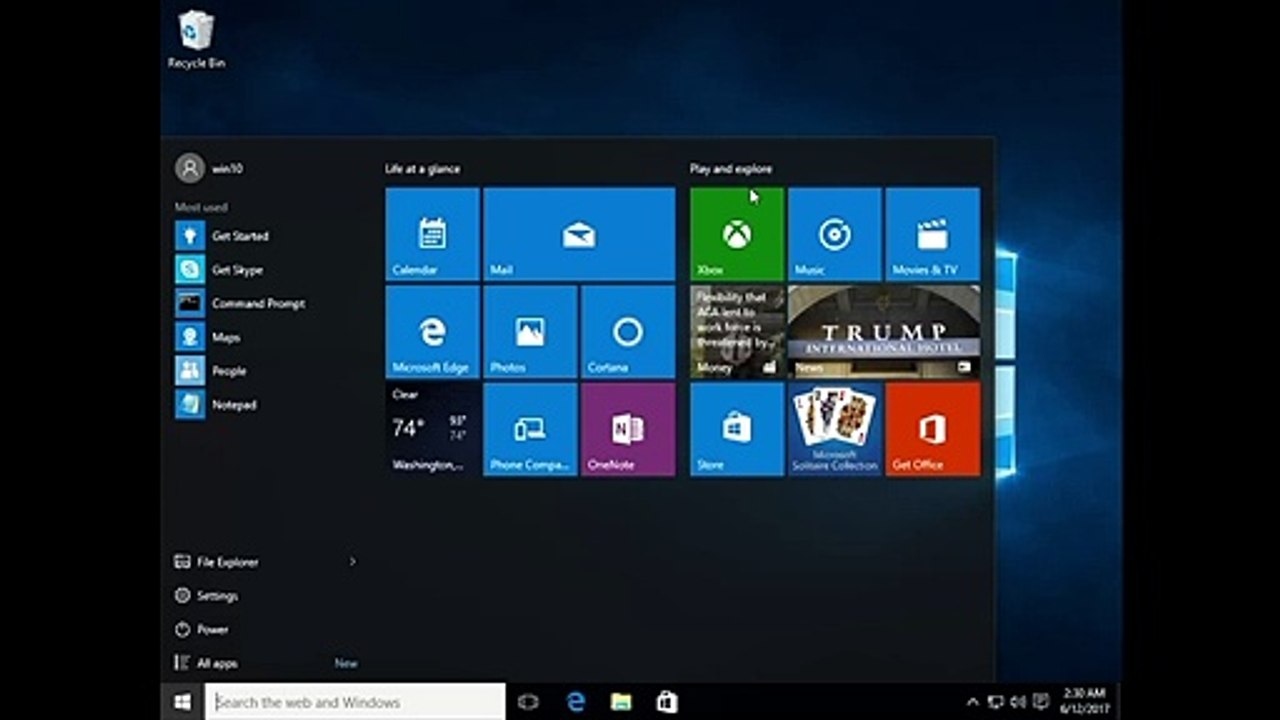The image size is (1280, 720).
Task: Launch Edge from the taskbar
Action: pyautogui.click(x=575, y=702)
